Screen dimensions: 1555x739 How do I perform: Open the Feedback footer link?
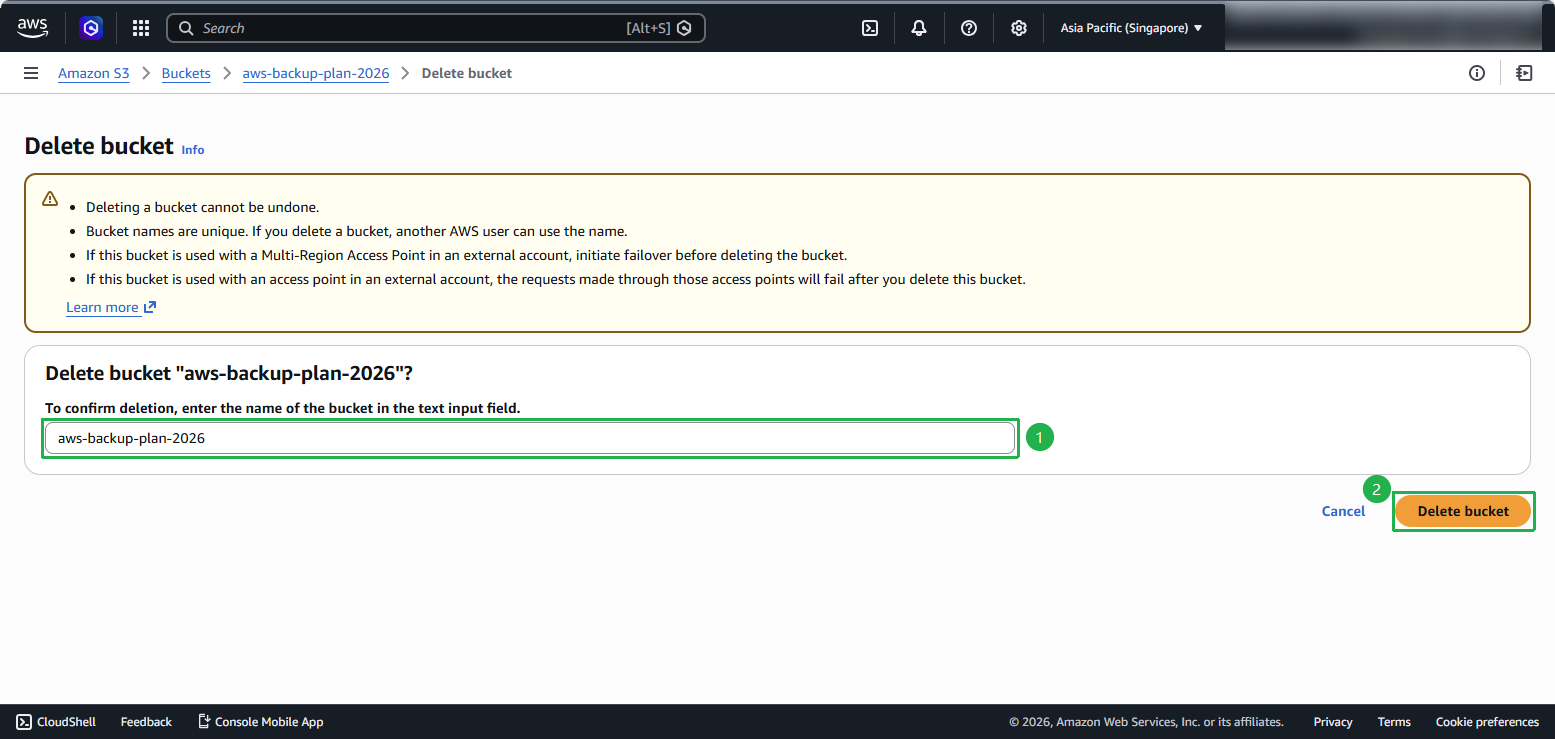[146, 722]
